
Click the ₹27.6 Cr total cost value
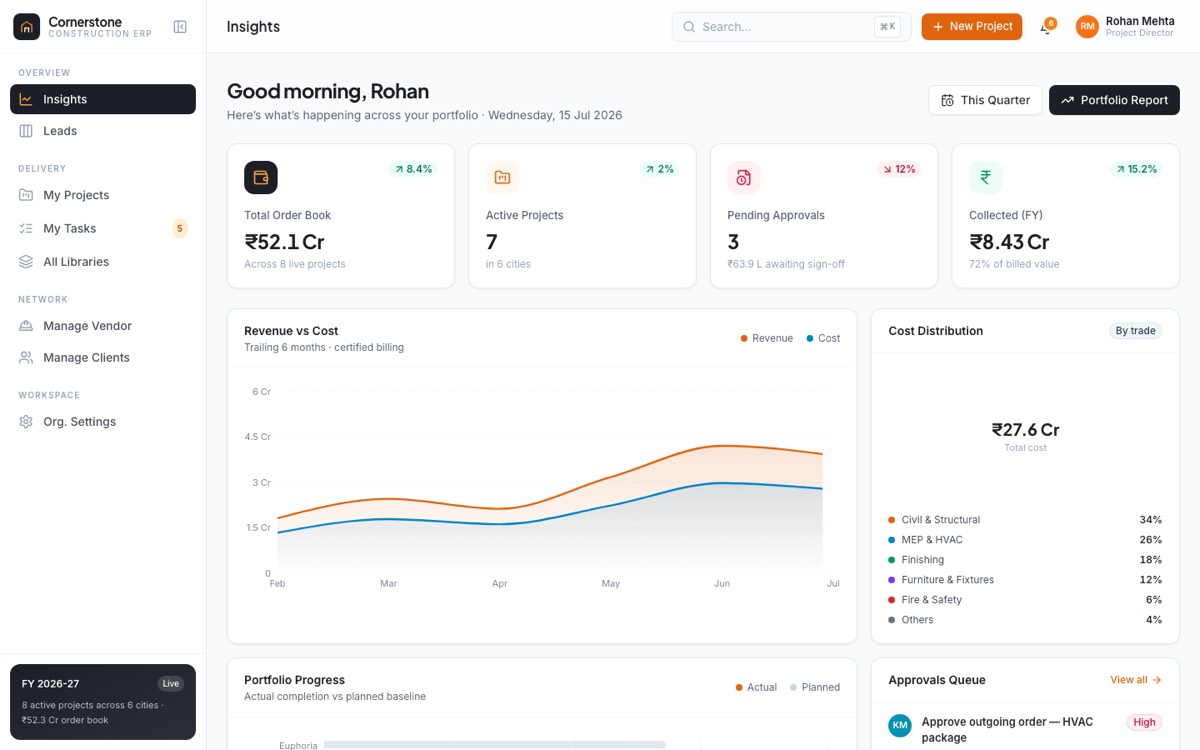[x=1025, y=430]
